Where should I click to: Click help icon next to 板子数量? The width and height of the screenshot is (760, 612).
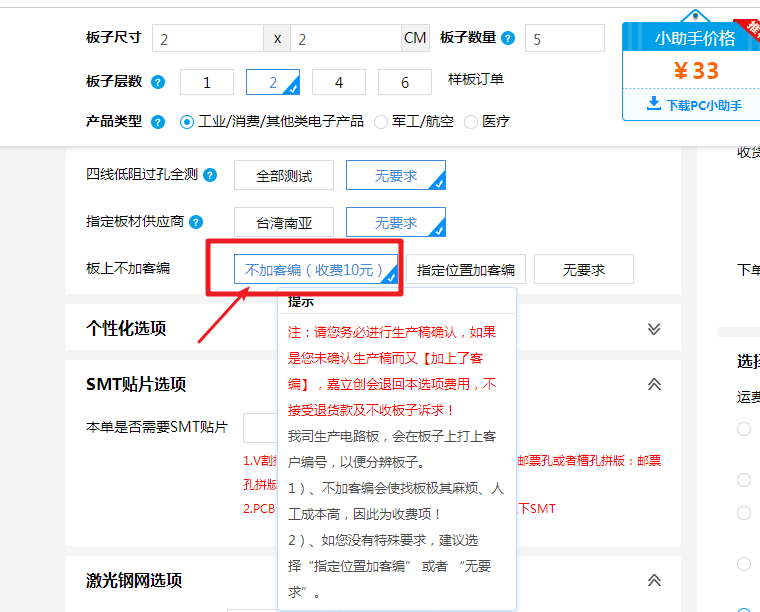(508, 38)
